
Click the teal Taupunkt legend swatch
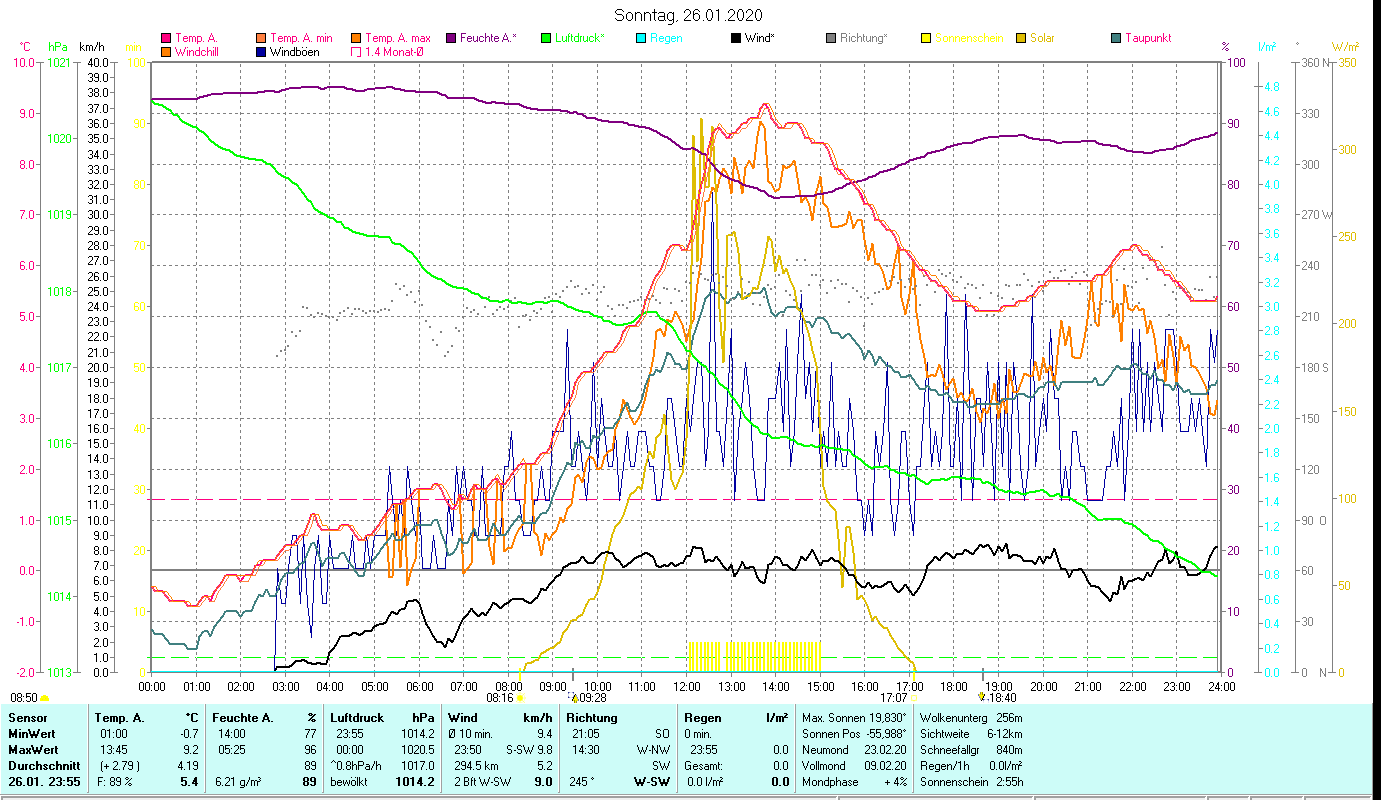point(1116,39)
